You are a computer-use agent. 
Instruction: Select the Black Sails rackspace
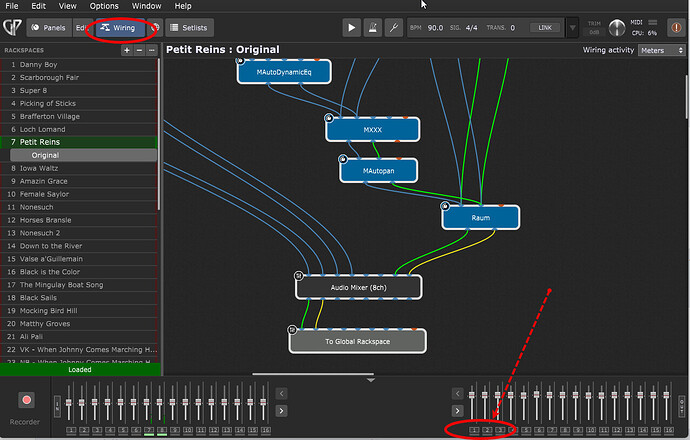(79, 297)
